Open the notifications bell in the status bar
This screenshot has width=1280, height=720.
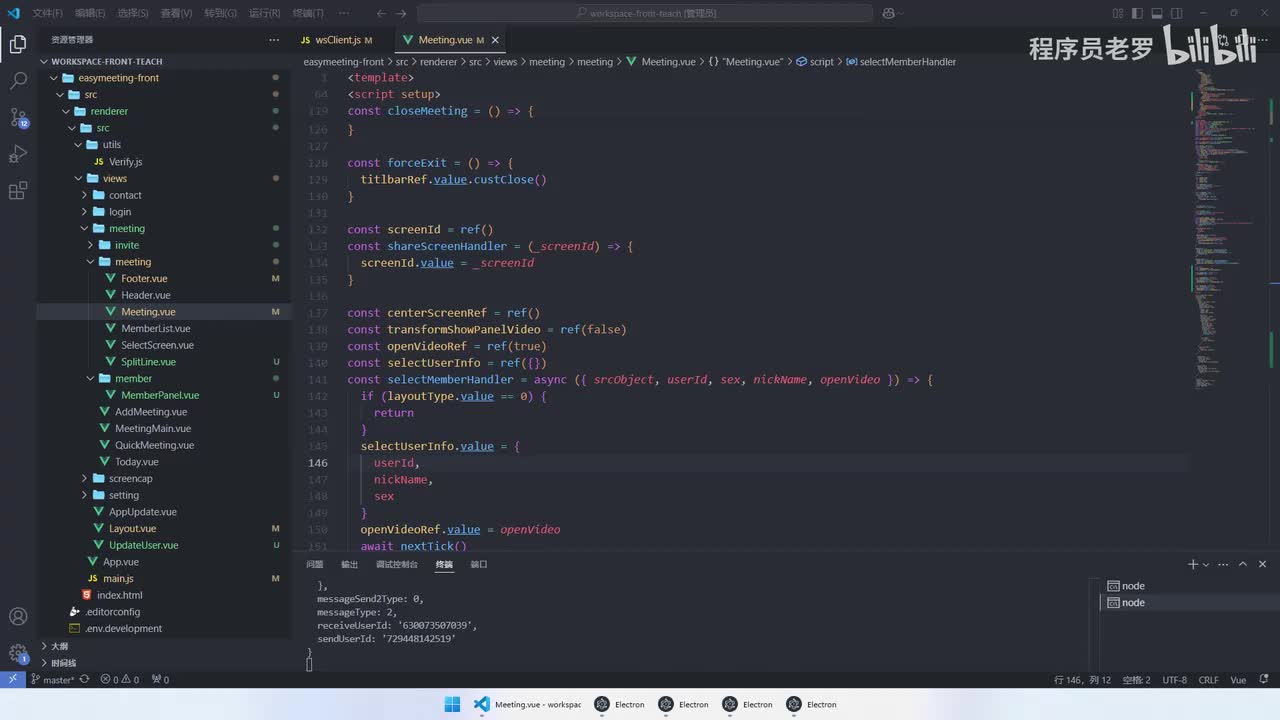[x=1265, y=680]
